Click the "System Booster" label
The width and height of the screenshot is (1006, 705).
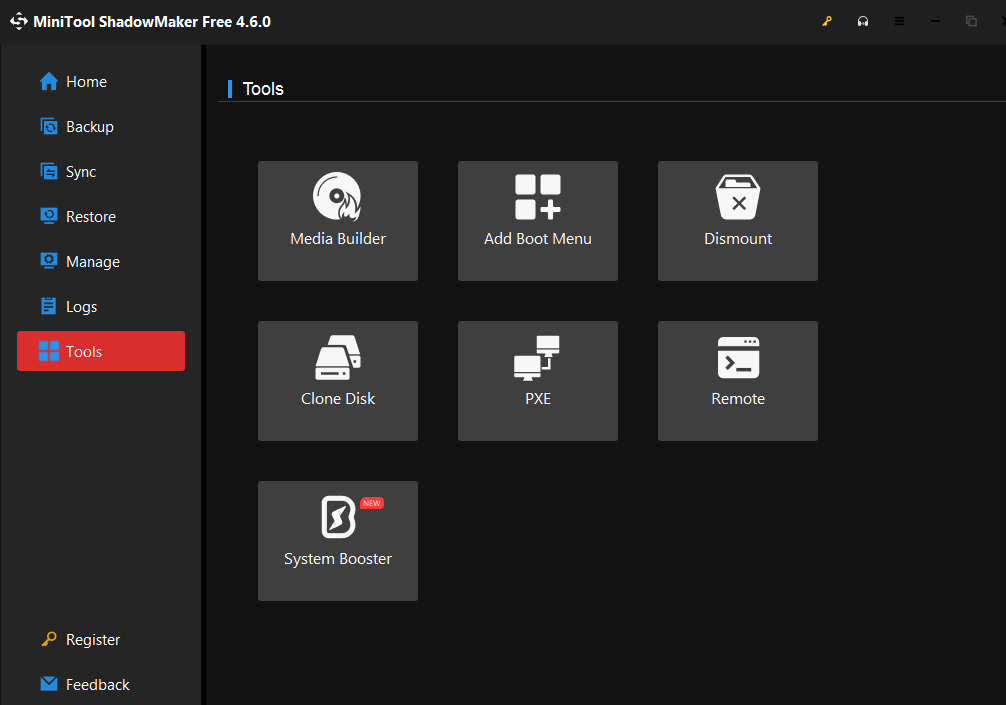pos(337,559)
